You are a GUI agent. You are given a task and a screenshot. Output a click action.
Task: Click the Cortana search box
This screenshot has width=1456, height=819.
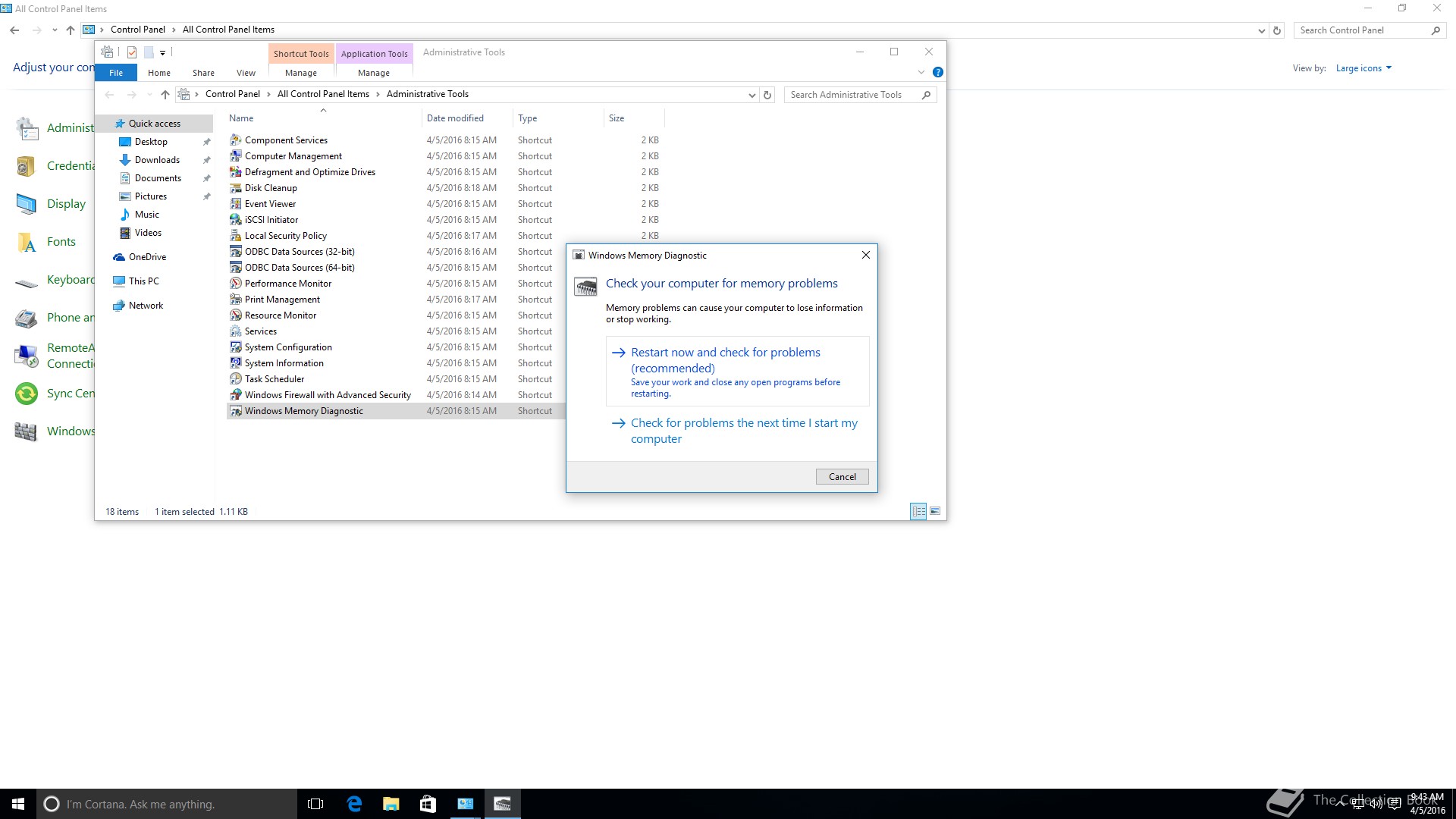tap(167, 804)
